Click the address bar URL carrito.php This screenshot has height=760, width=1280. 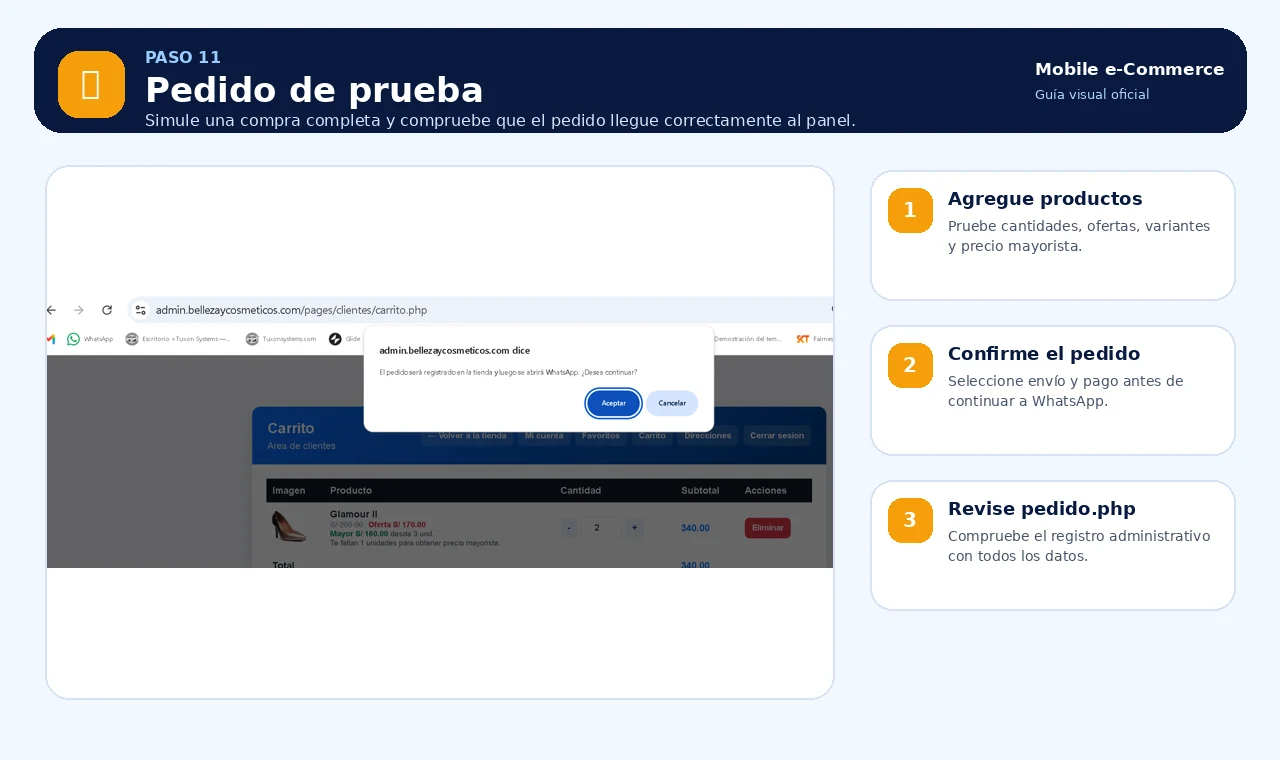point(292,310)
